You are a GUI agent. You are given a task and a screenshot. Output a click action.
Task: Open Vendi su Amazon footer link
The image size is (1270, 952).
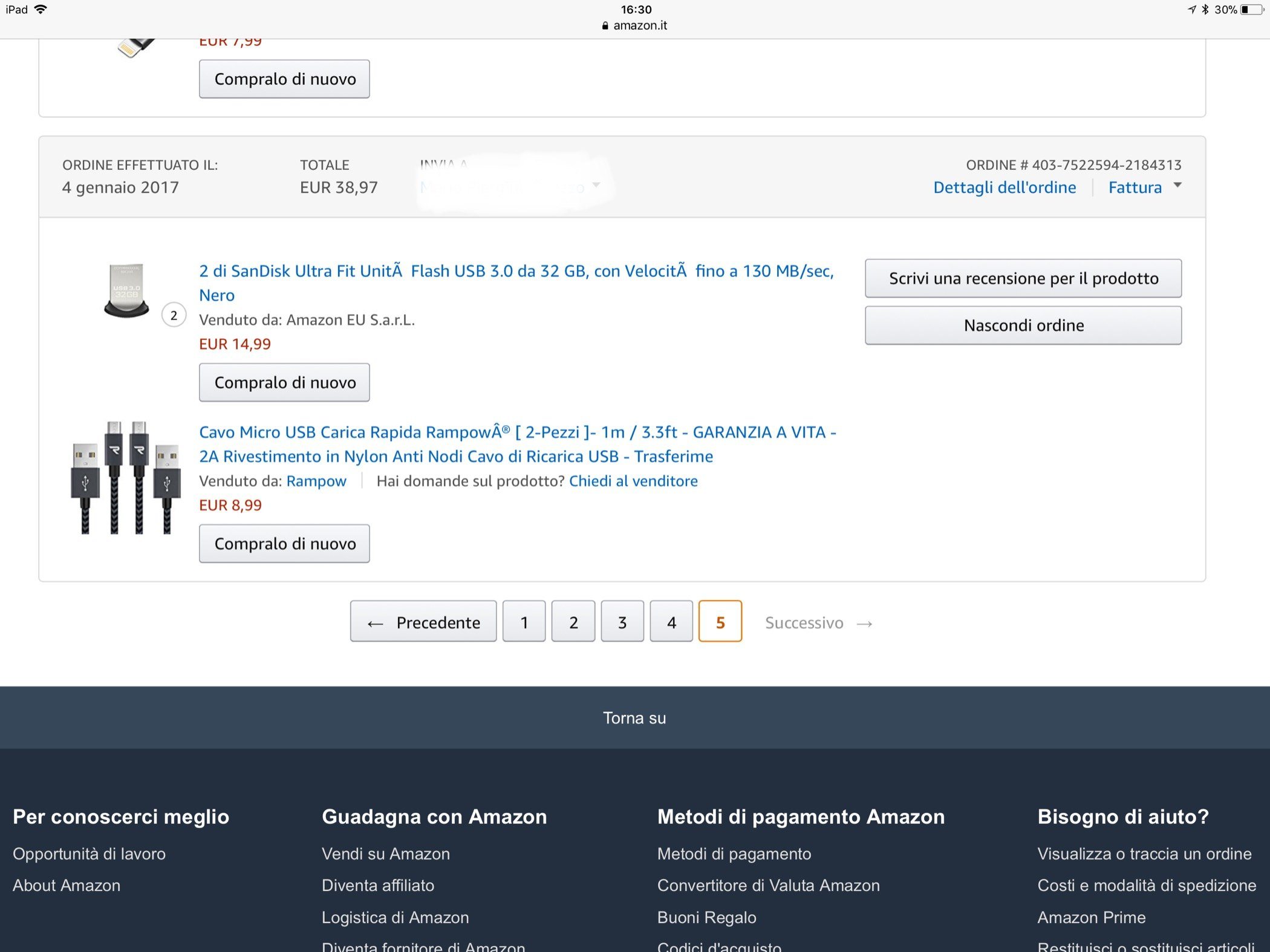point(386,853)
